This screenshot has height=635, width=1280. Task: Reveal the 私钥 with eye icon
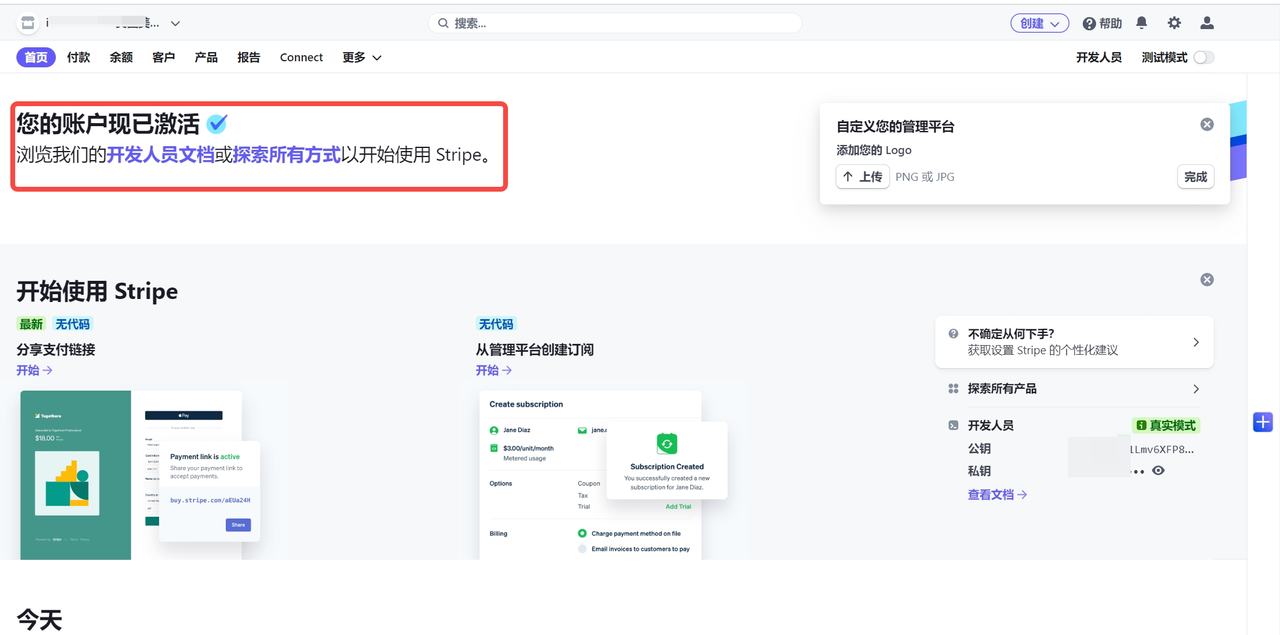tap(1158, 471)
